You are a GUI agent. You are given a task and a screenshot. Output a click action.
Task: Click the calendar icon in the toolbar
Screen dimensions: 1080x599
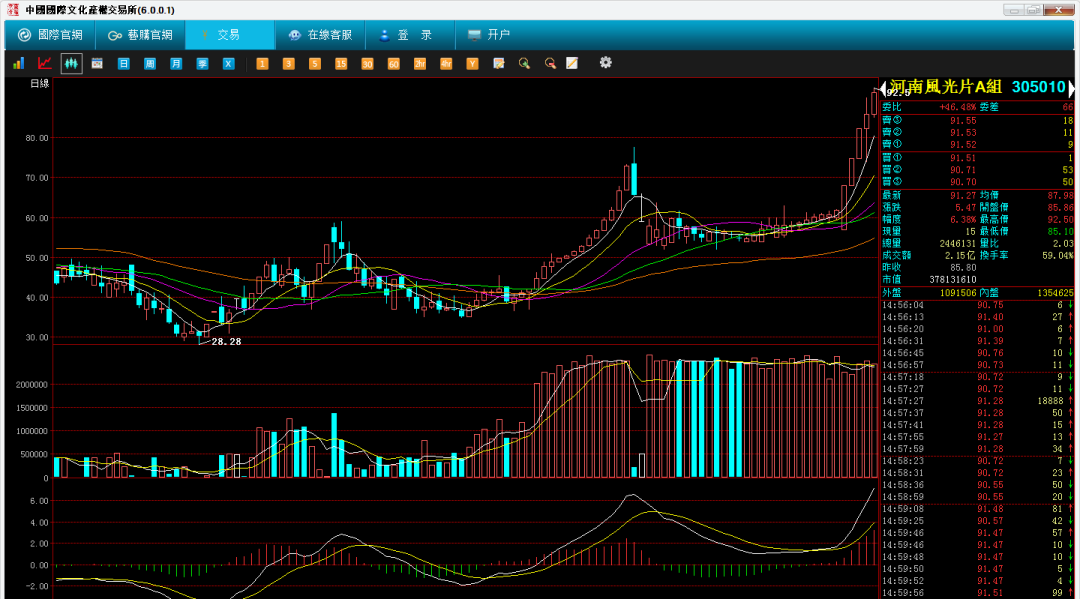(x=97, y=63)
